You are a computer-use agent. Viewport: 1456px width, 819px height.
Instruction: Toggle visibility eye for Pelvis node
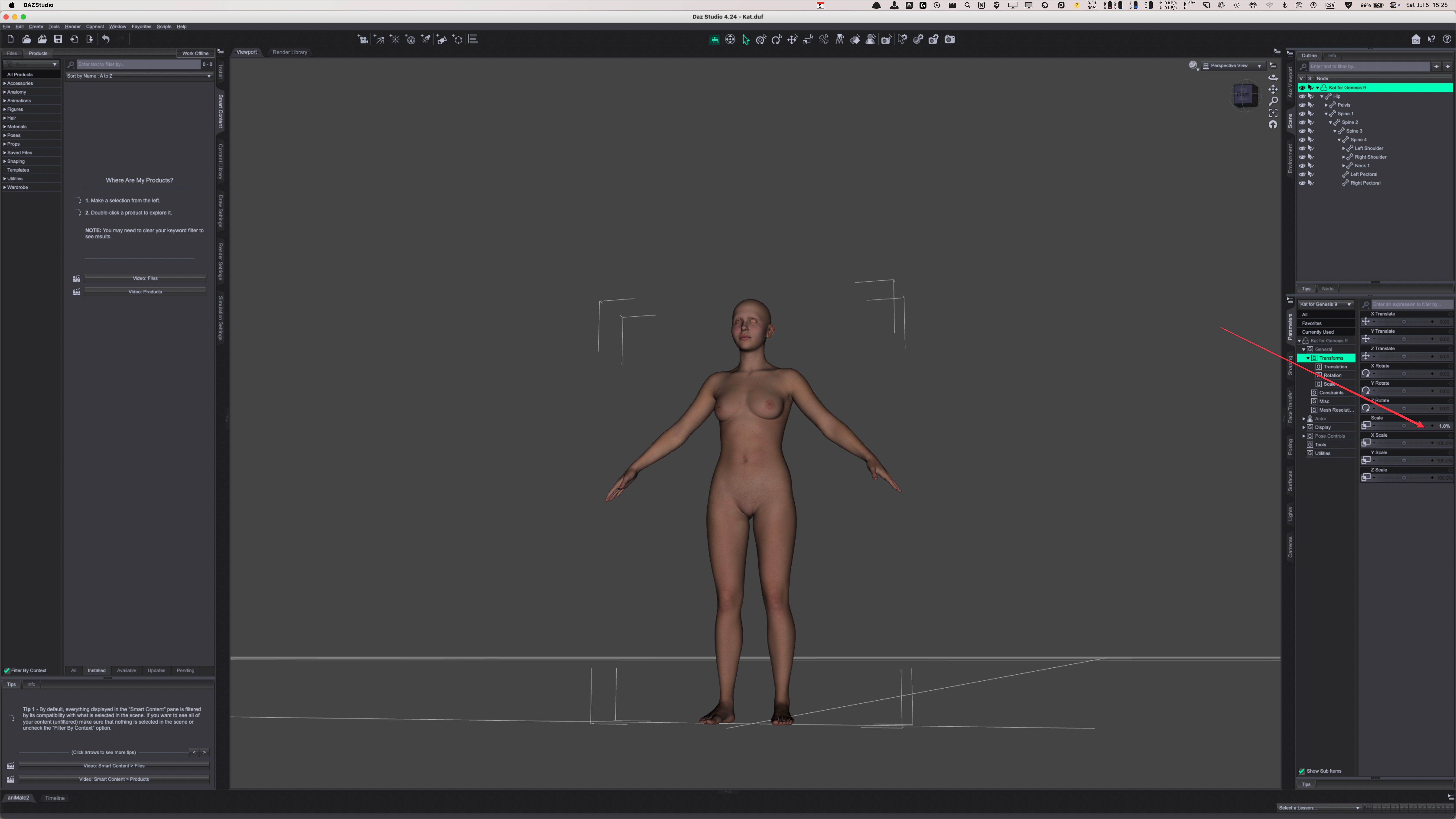click(1302, 105)
